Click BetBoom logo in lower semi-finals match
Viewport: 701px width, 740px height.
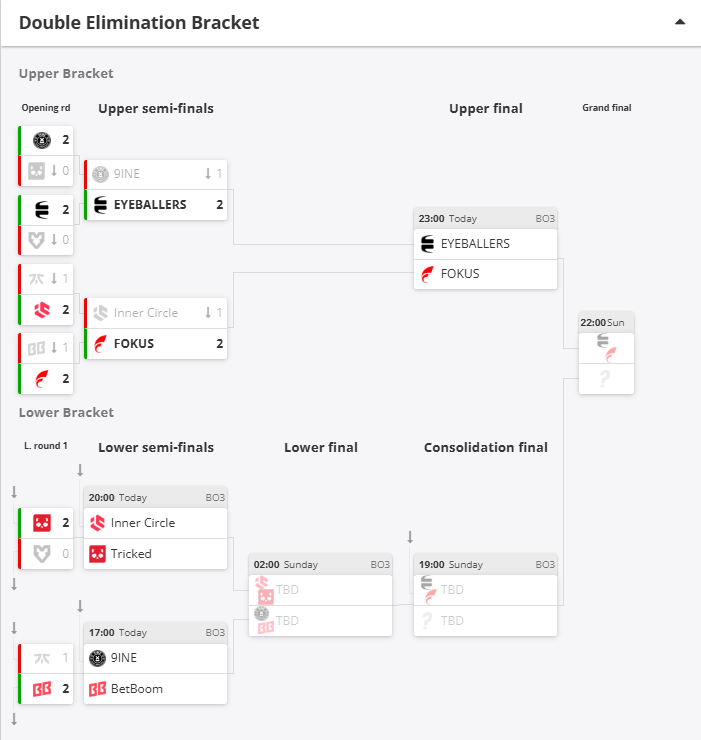tap(98, 689)
